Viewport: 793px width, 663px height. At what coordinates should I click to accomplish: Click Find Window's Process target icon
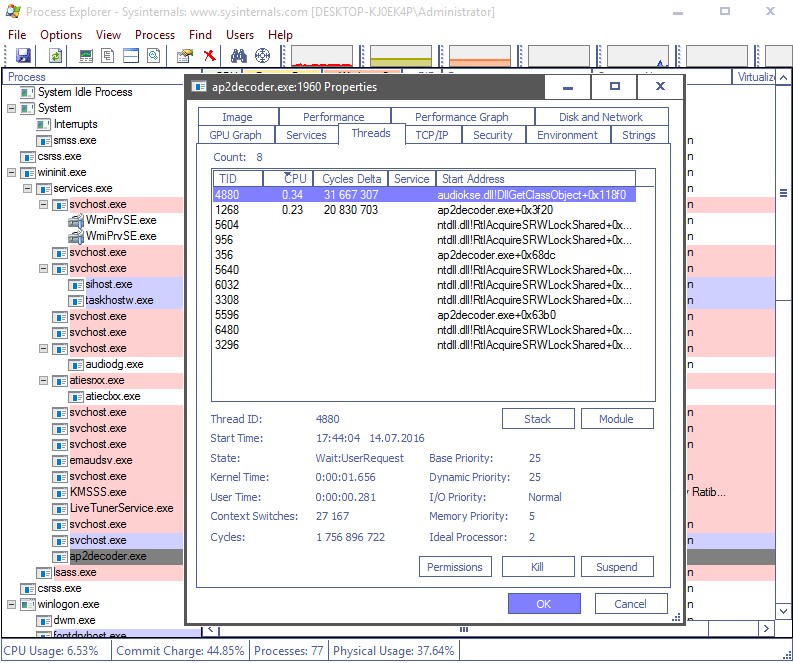(262, 55)
